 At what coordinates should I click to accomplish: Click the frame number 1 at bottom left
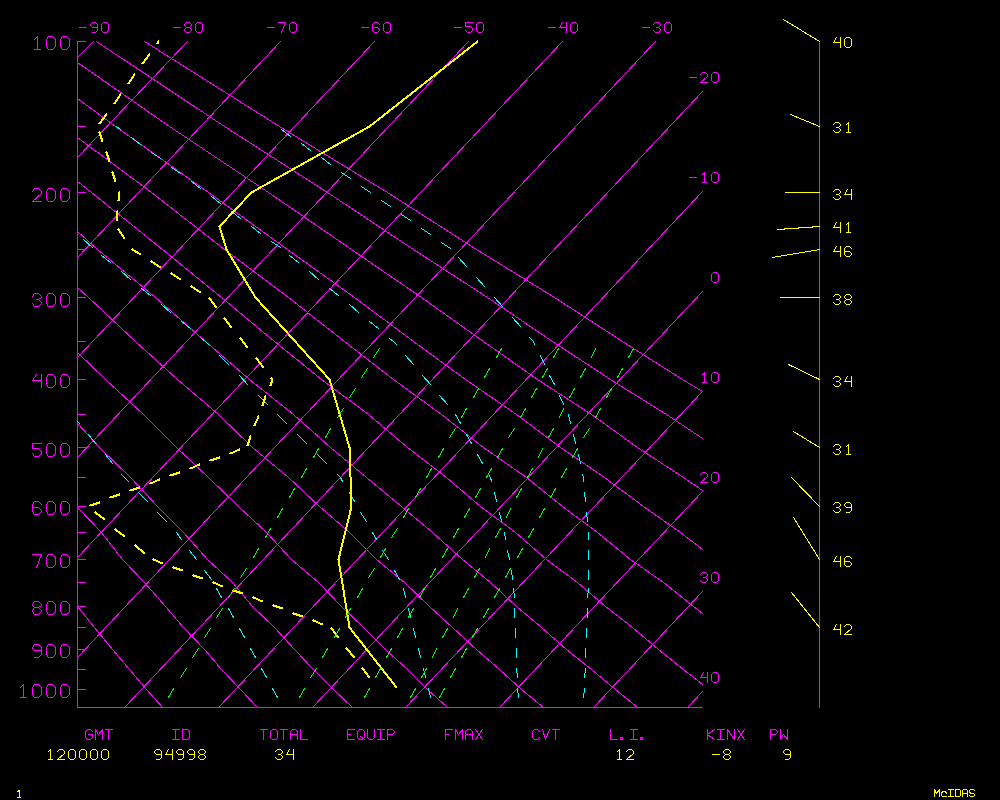(x=19, y=793)
